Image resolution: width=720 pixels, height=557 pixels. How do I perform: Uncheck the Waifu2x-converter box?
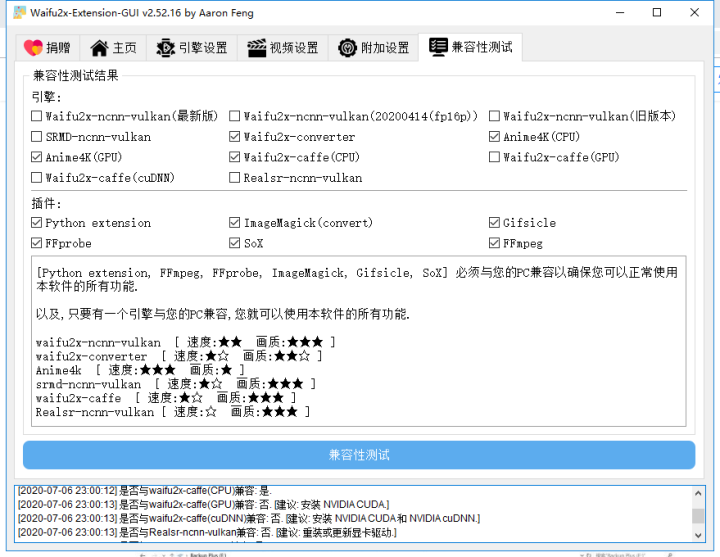tap(234, 136)
